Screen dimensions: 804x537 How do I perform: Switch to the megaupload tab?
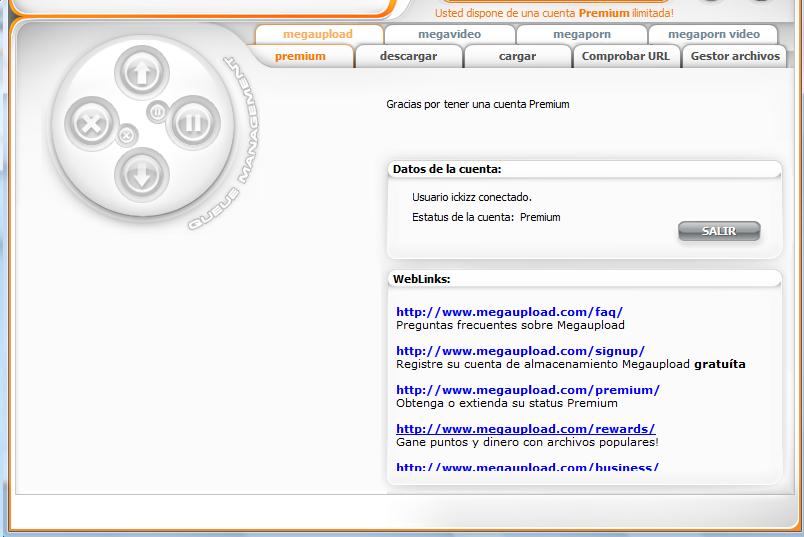(317, 34)
